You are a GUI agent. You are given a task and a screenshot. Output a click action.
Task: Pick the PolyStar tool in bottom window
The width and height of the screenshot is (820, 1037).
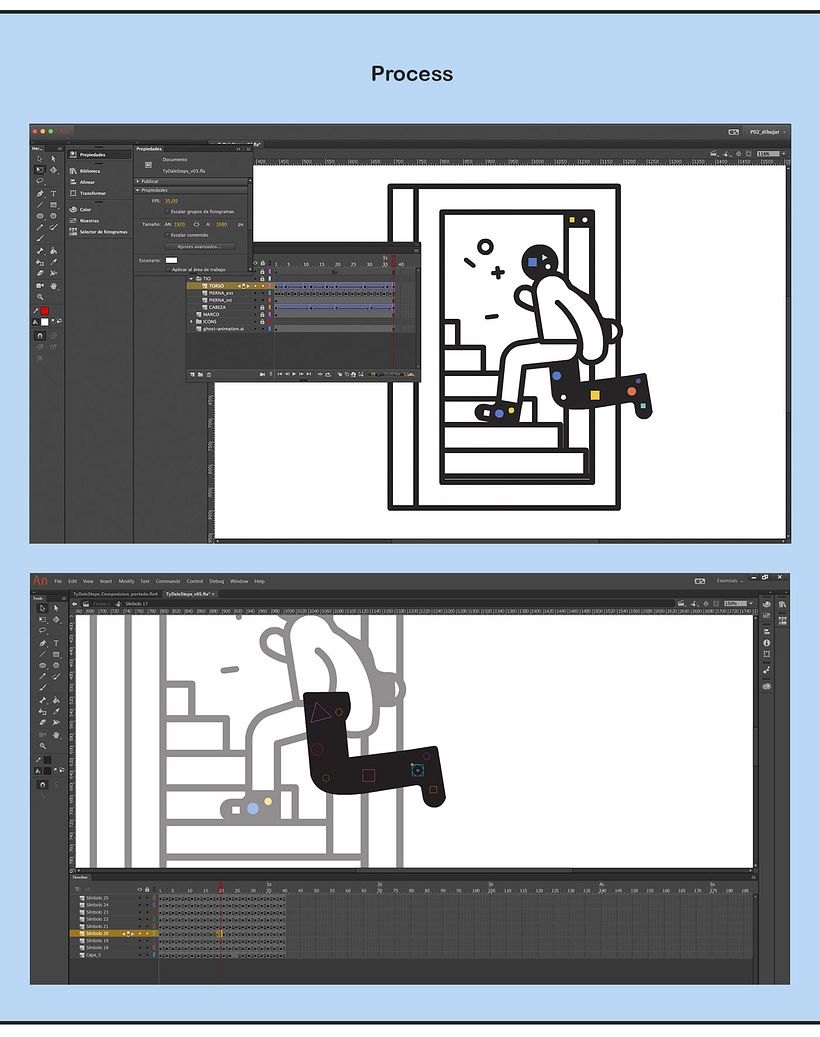(x=56, y=665)
